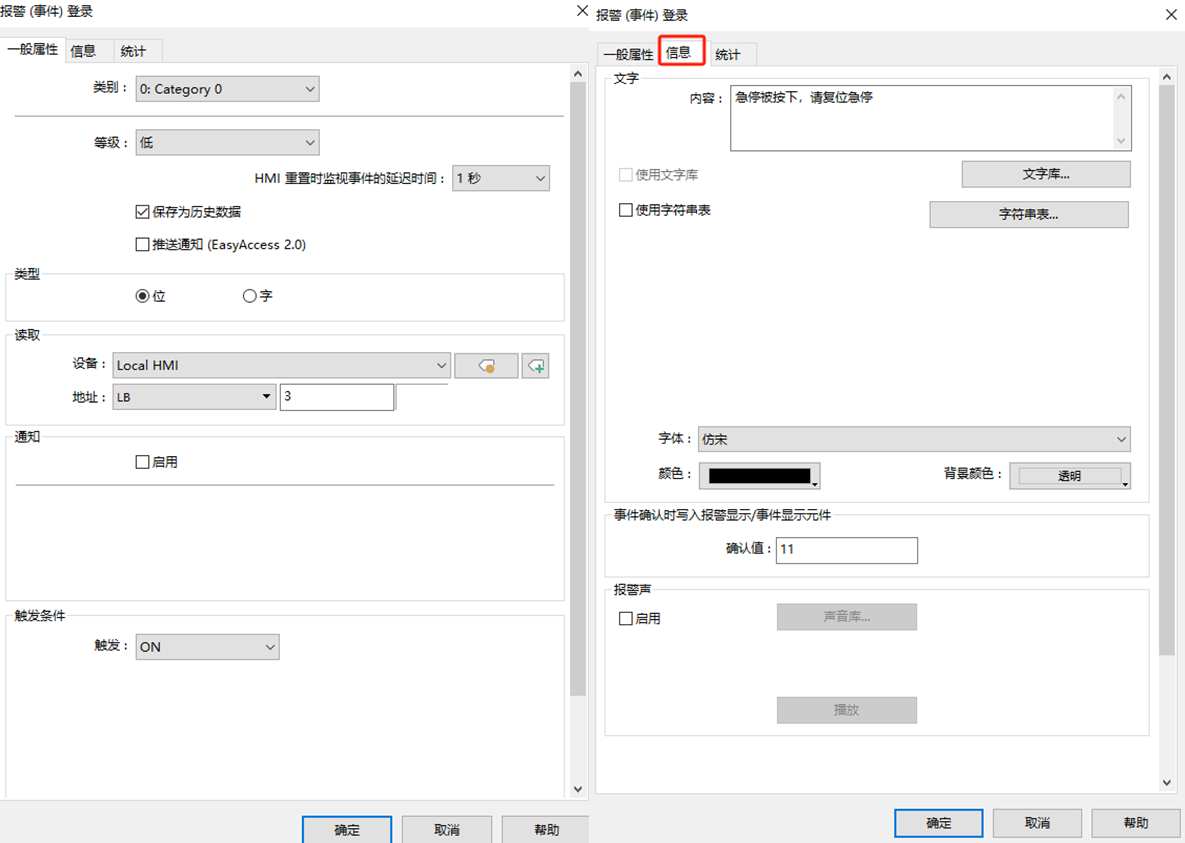Click the right dialog scrollbar up arrow
This screenshot has height=843, width=1185.
(x=1167, y=76)
